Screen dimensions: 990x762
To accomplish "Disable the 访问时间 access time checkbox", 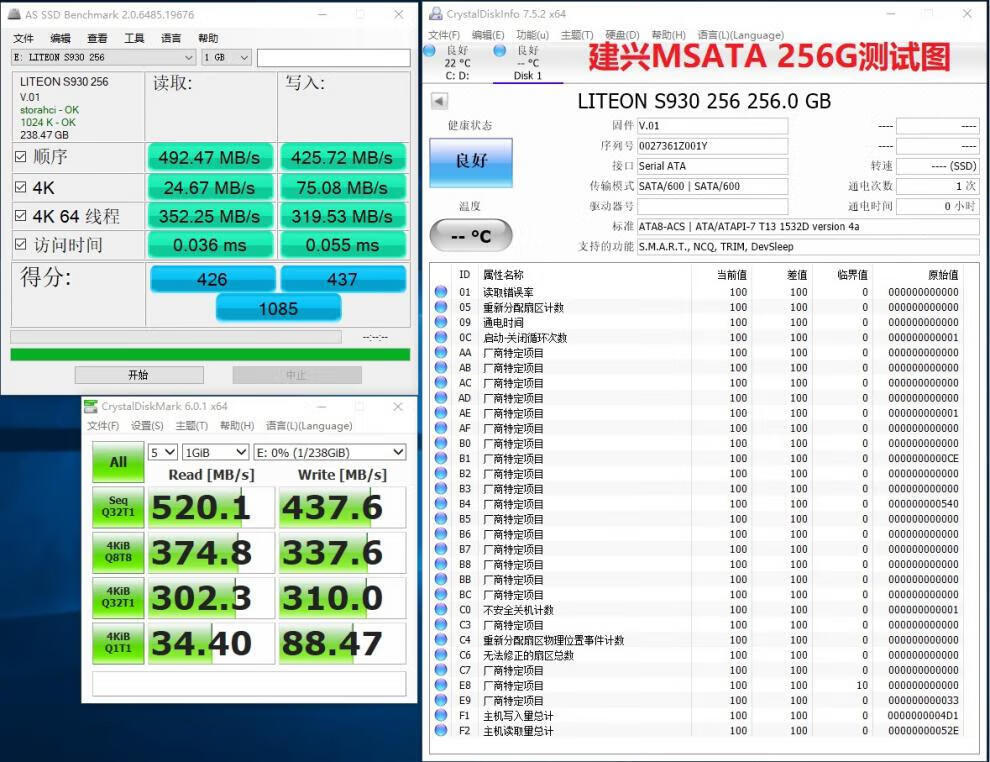I will tap(21, 245).
